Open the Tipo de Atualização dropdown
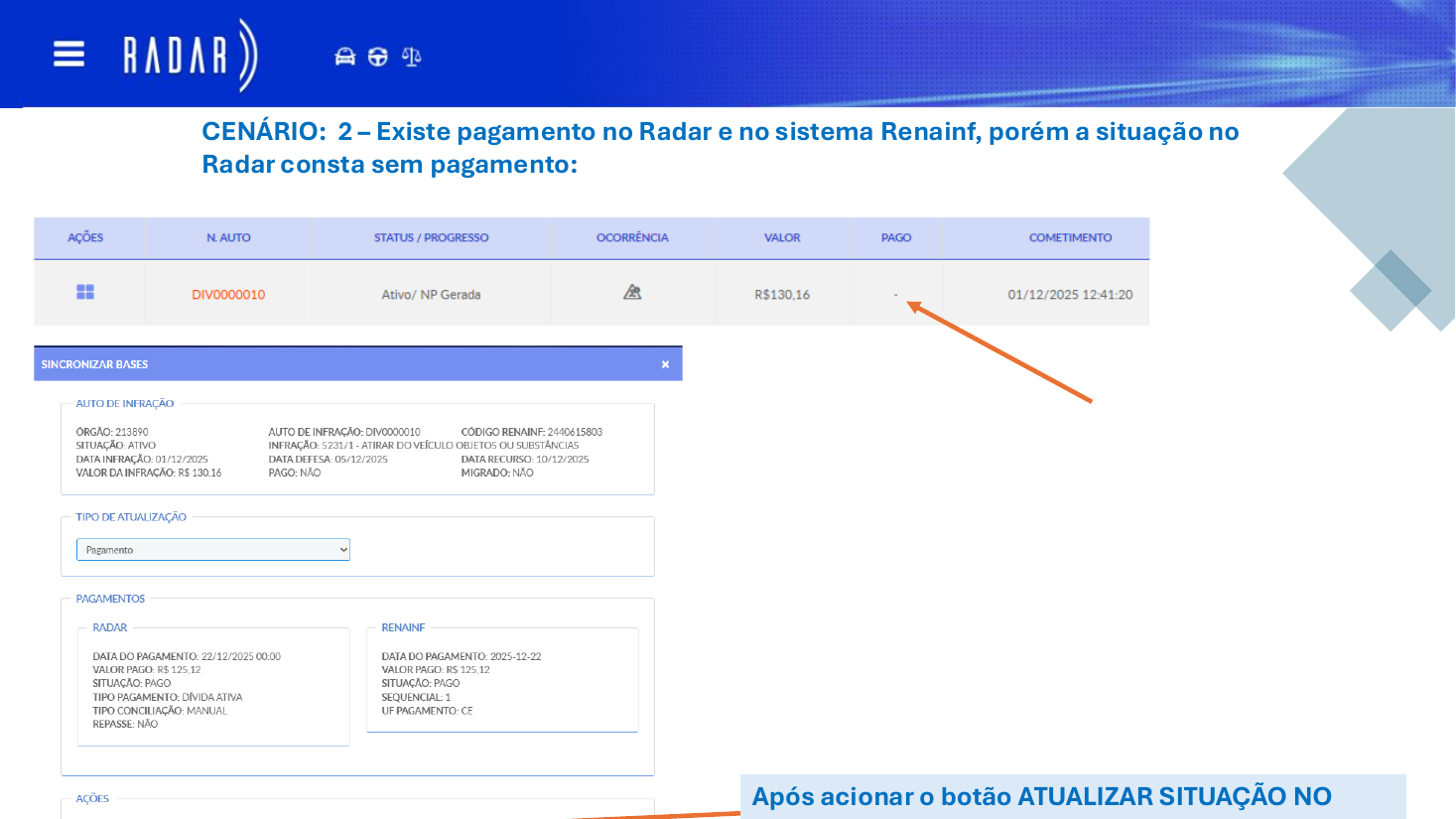This screenshot has width=1456, height=819. click(x=213, y=550)
